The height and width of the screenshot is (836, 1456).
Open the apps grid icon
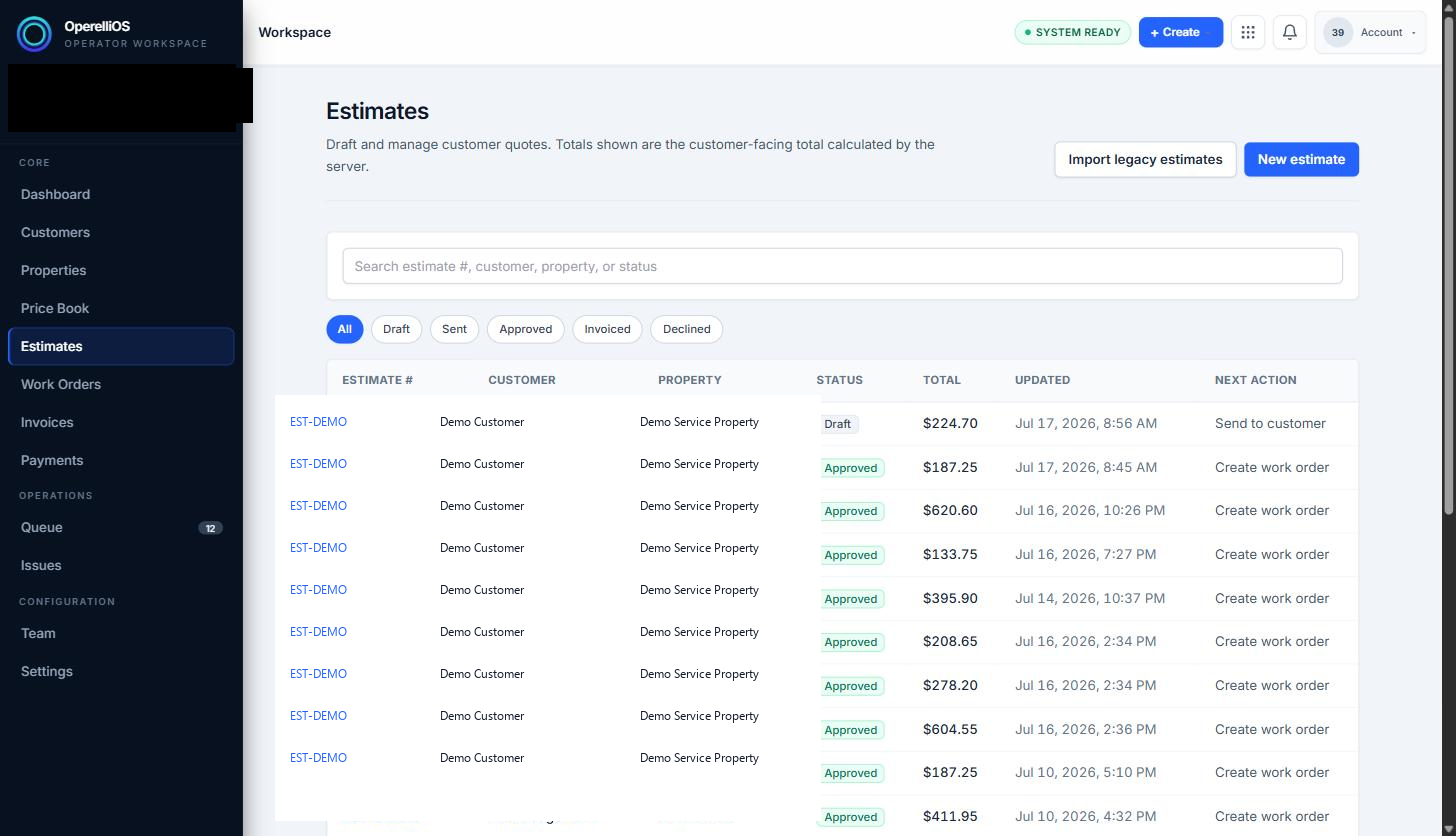tap(1248, 32)
